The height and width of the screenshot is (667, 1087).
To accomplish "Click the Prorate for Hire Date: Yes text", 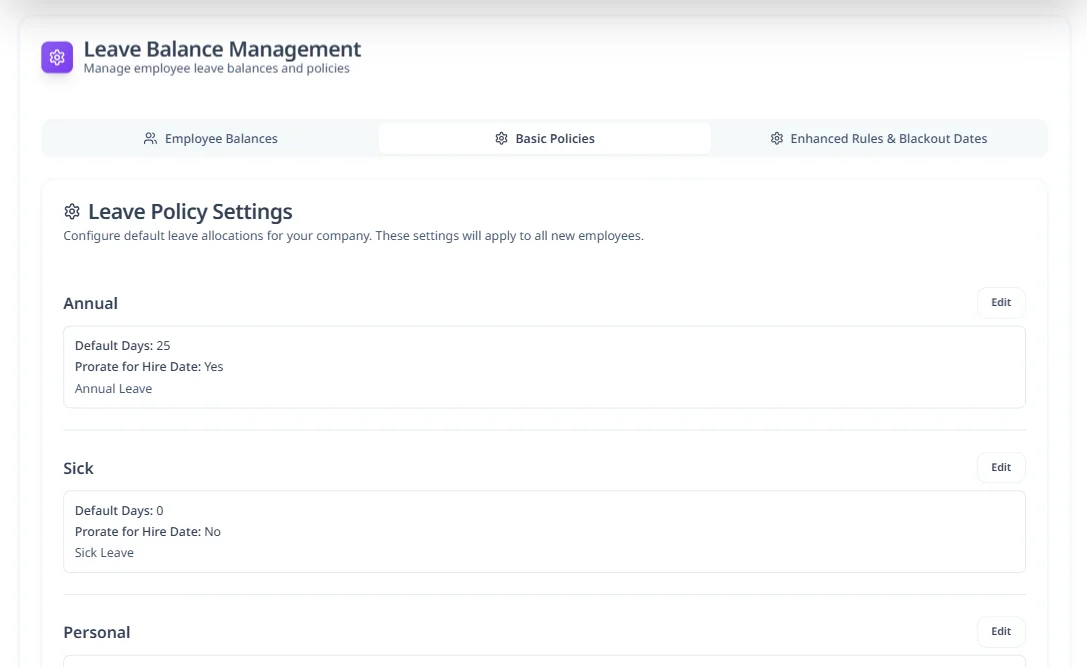I will [x=149, y=367].
